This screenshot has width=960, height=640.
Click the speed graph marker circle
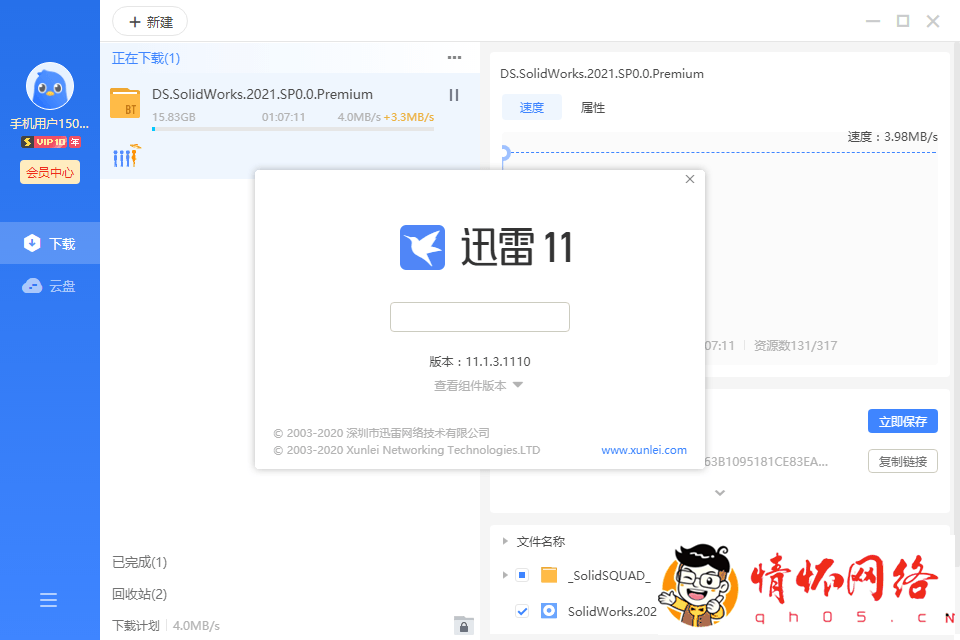tap(505, 152)
